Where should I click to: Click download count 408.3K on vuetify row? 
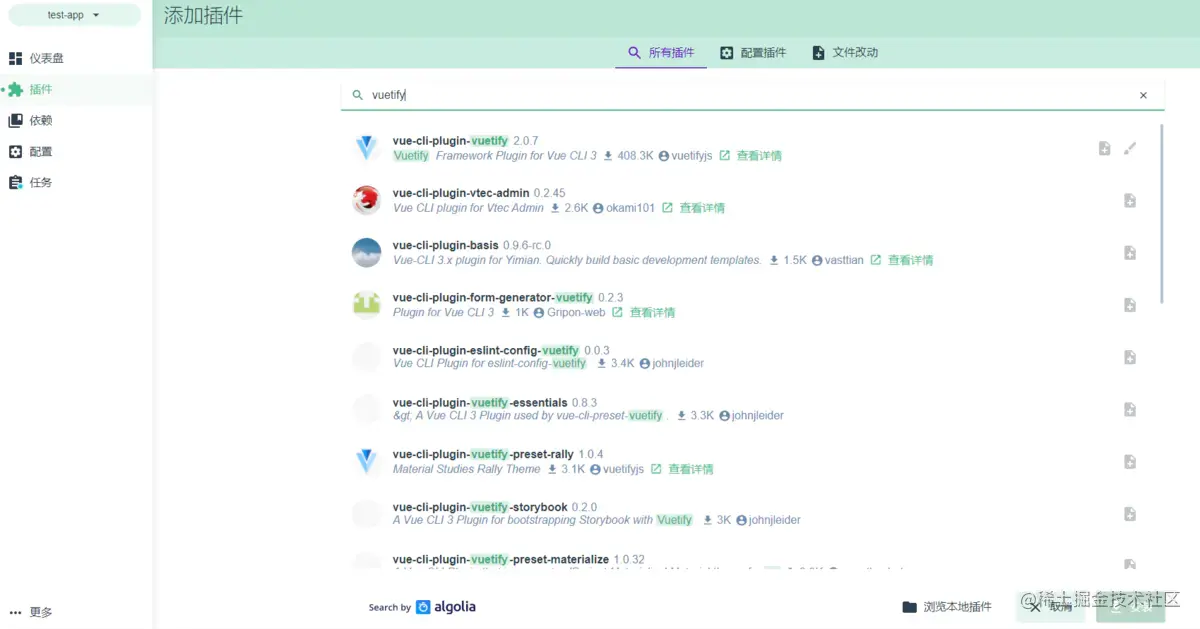click(x=628, y=156)
